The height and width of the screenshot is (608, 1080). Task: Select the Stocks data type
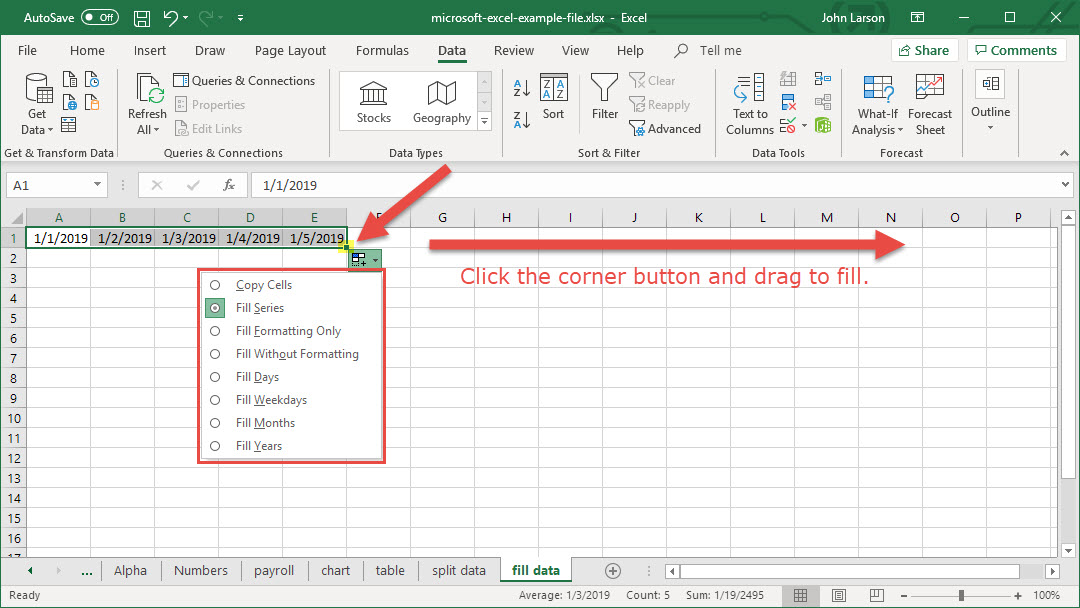tap(374, 103)
